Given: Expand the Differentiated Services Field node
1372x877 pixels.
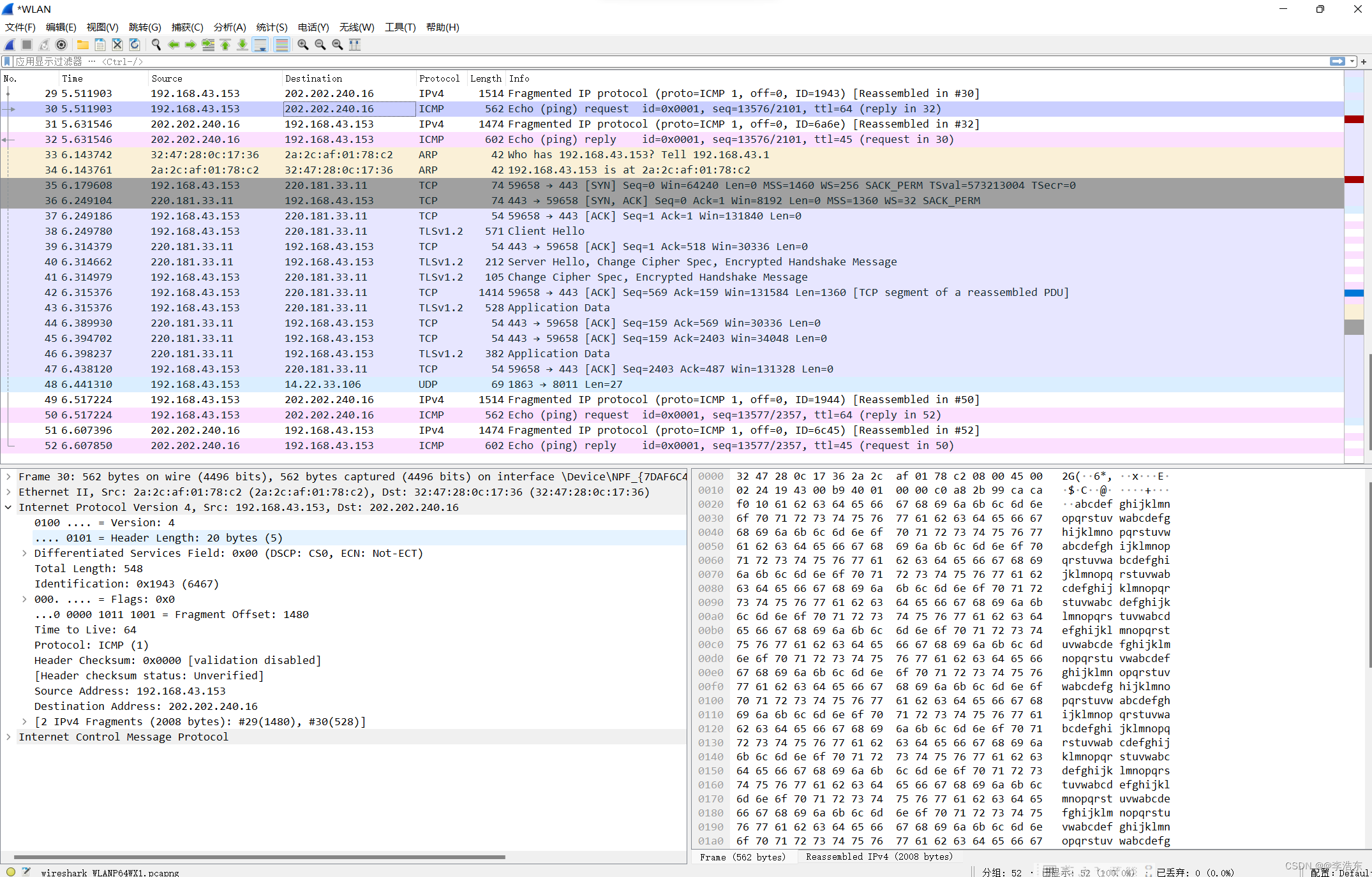Looking at the screenshot, I should point(24,553).
